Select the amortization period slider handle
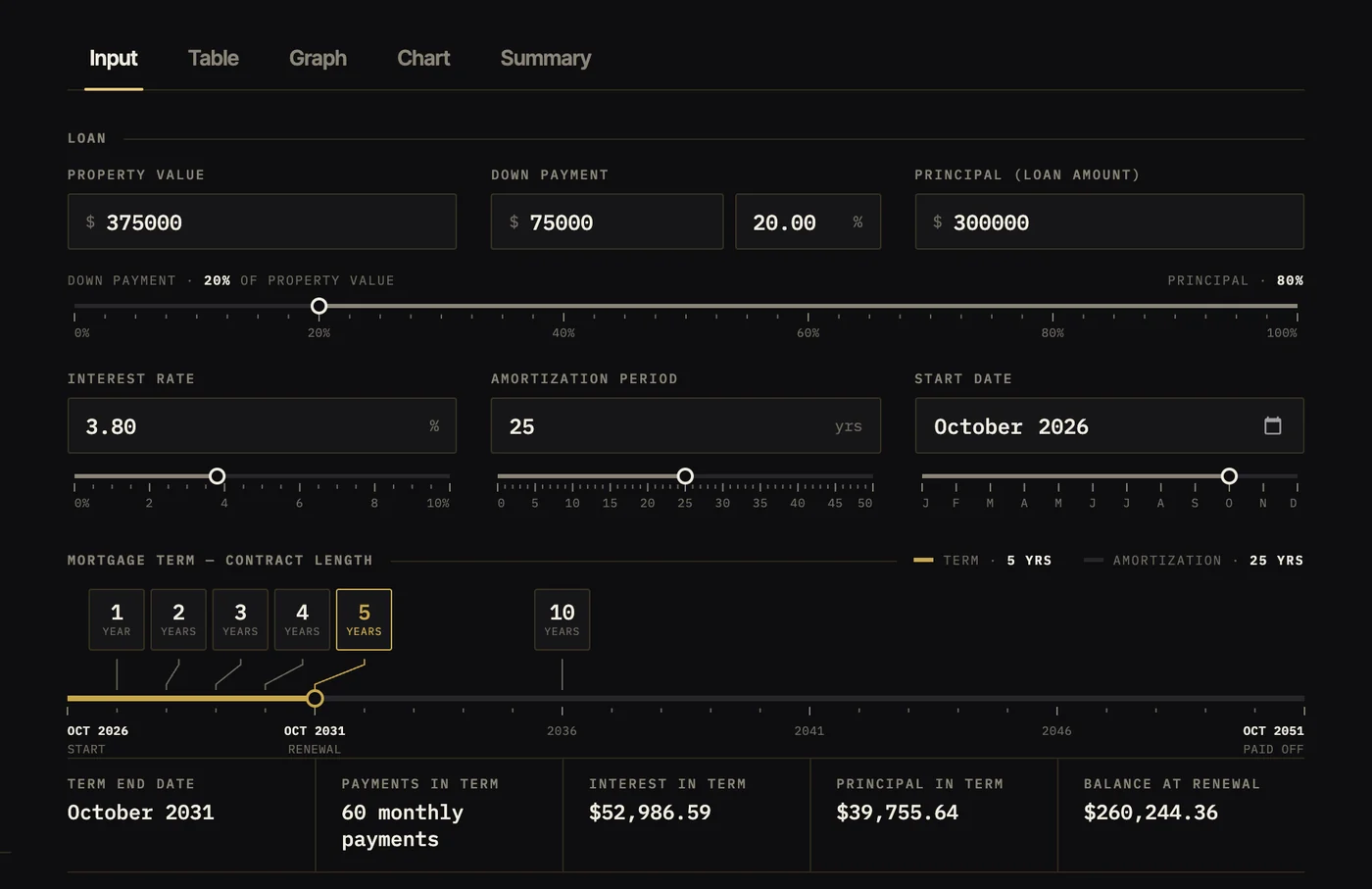 click(x=685, y=476)
